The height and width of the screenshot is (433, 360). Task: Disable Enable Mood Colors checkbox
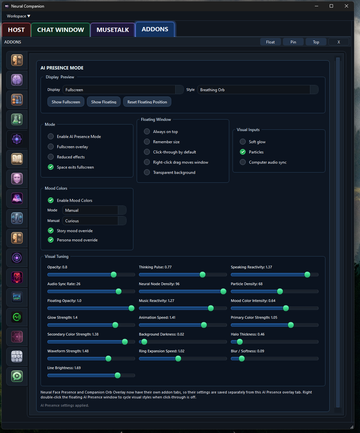[51, 200]
